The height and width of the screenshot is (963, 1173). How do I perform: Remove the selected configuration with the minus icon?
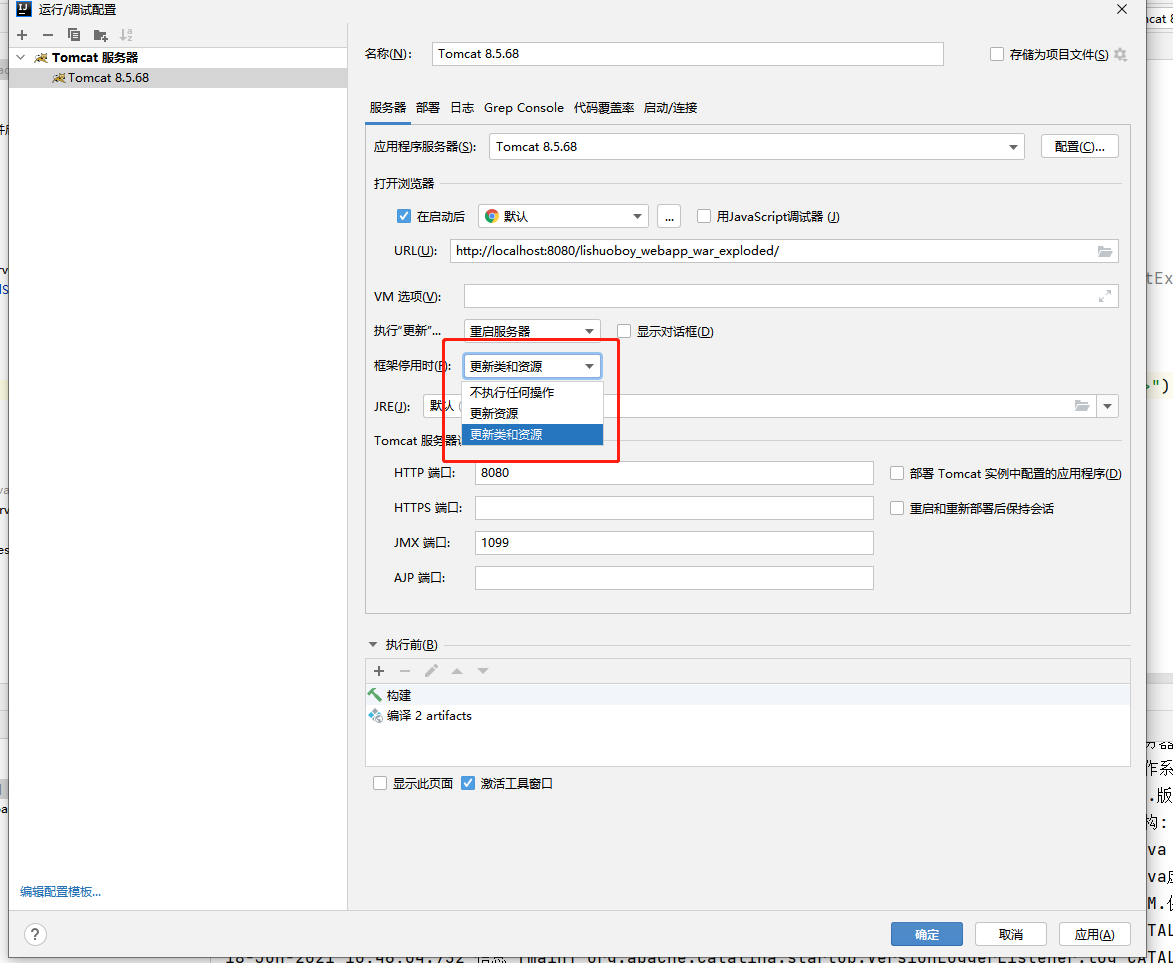(x=48, y=34)
